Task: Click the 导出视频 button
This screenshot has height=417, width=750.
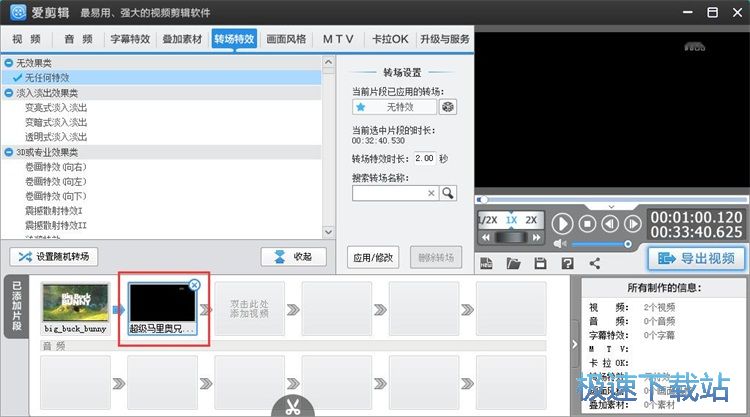Action: (696, 259)
